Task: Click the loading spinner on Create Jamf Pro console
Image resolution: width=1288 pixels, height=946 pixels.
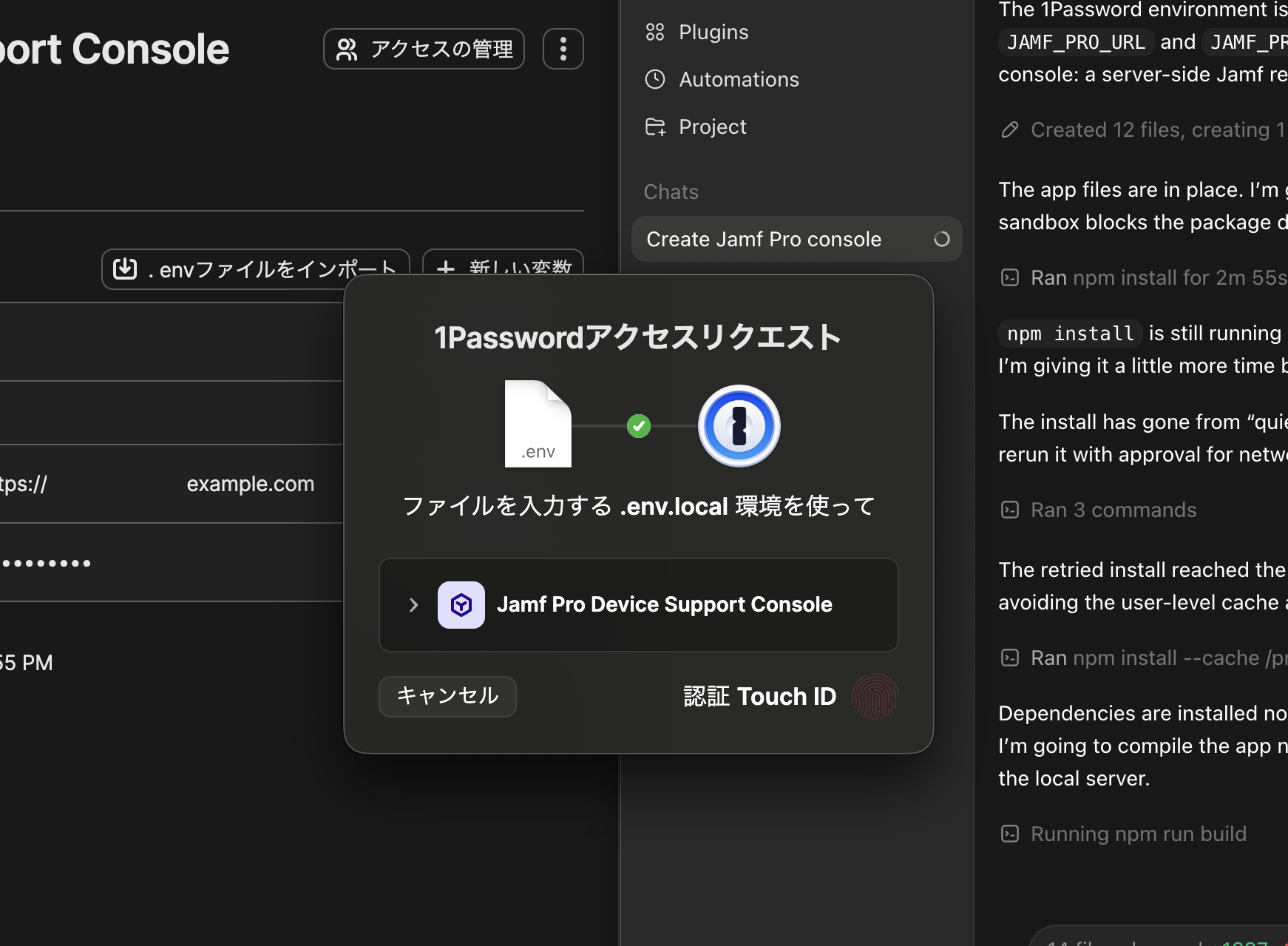Action: (941, 239)
